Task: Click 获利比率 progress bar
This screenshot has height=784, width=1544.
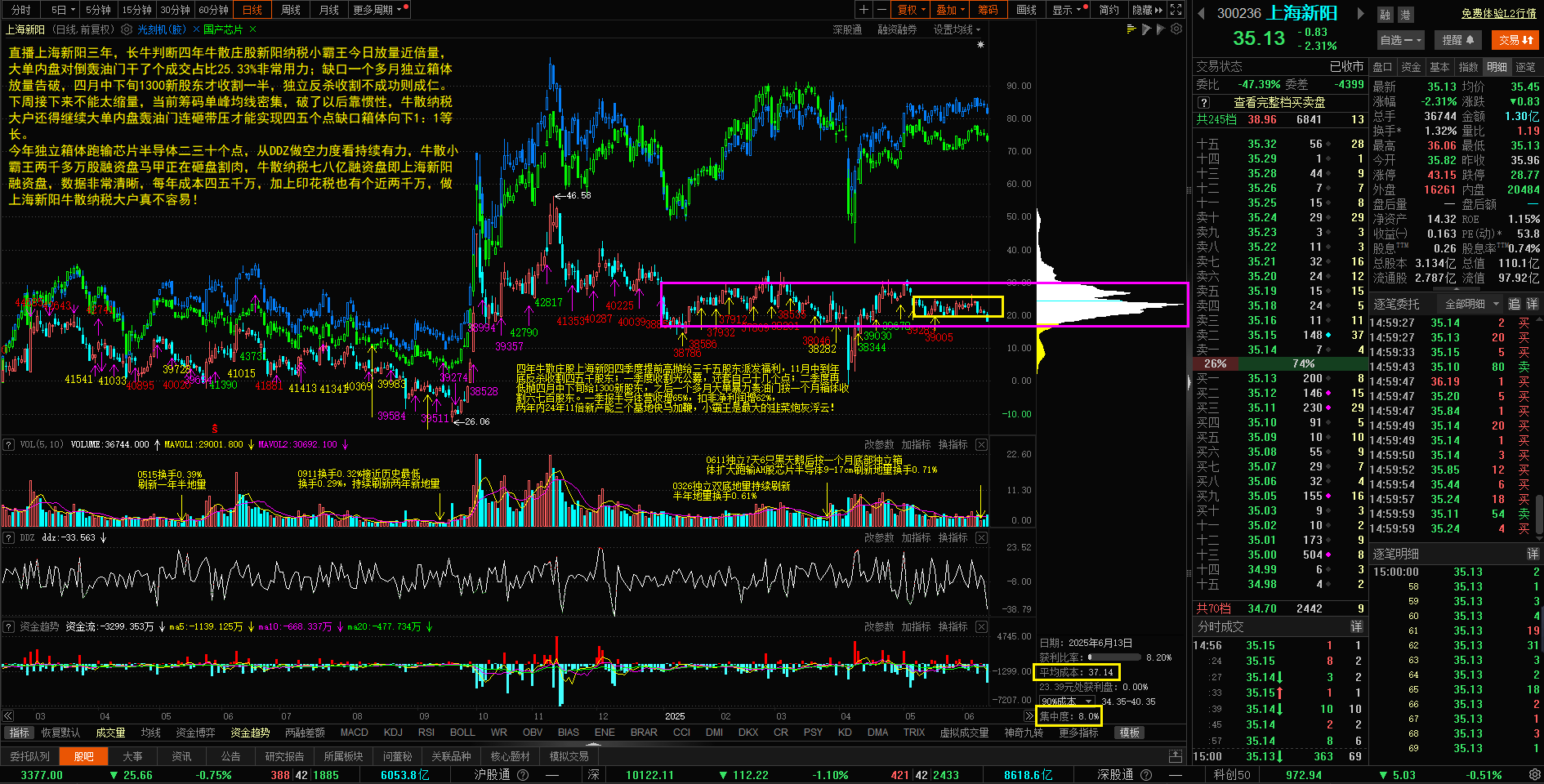Action: 1114,657
